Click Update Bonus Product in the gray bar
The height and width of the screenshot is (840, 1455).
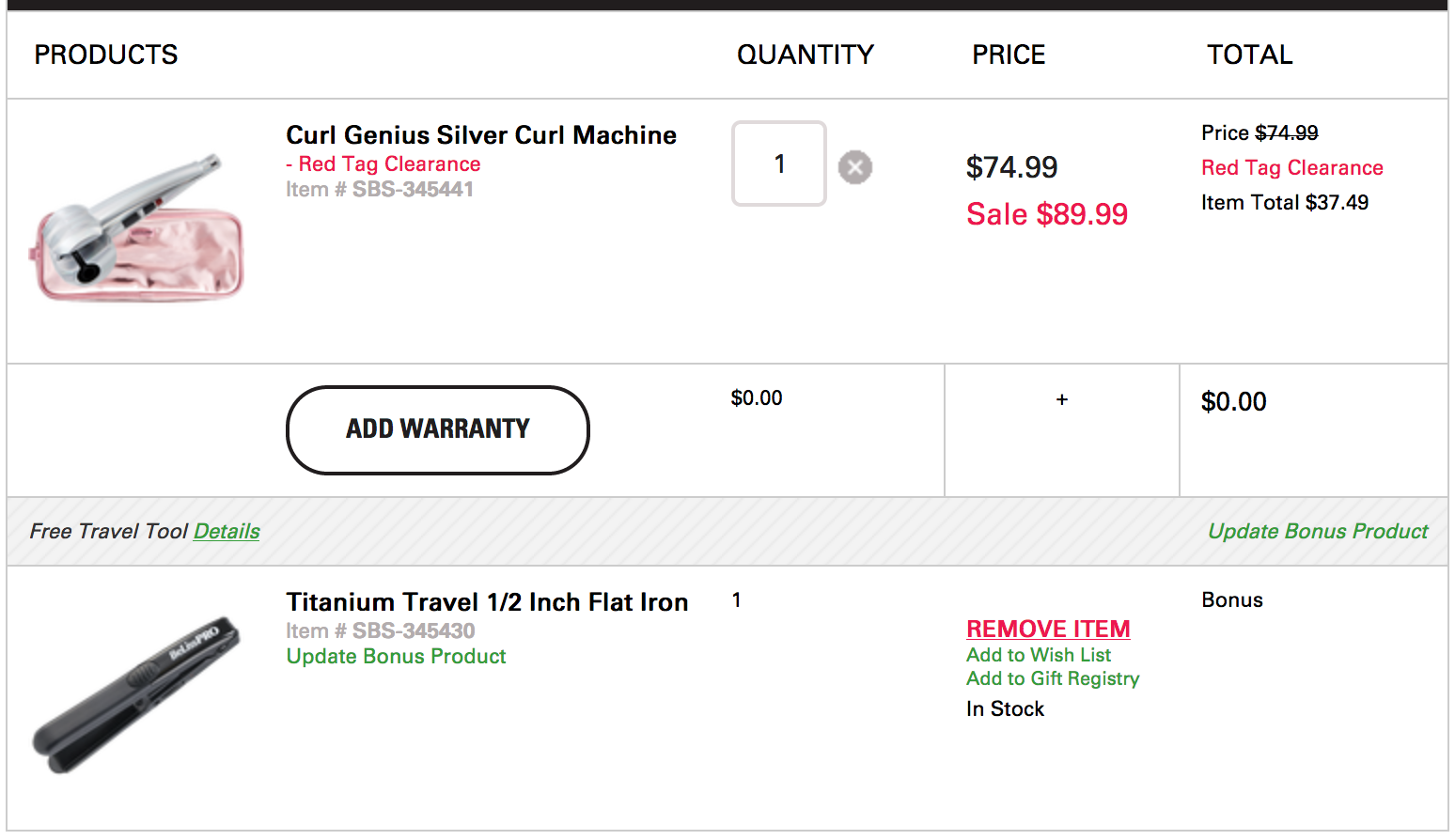click(x=1318, y=532)
